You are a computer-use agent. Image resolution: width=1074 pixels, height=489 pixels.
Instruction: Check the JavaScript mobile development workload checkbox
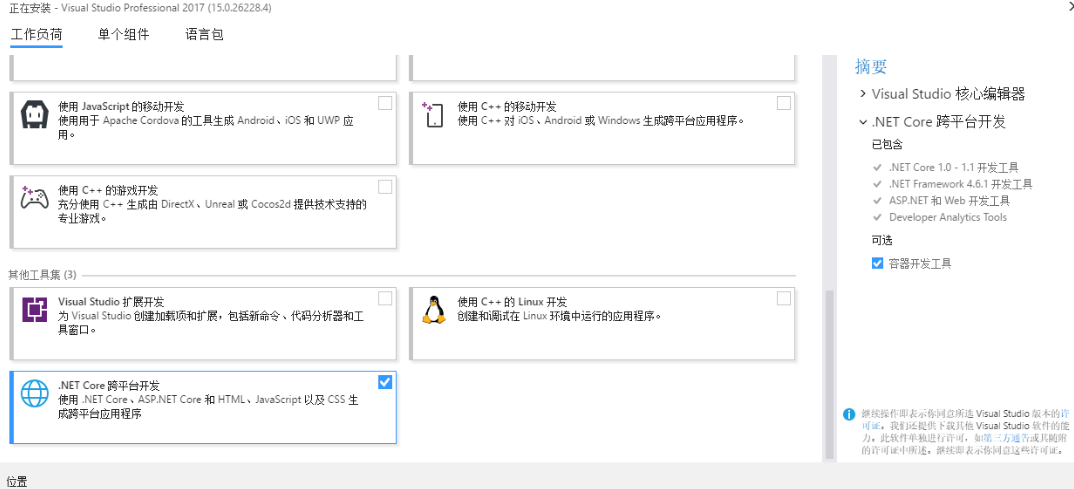coord(385,103)
